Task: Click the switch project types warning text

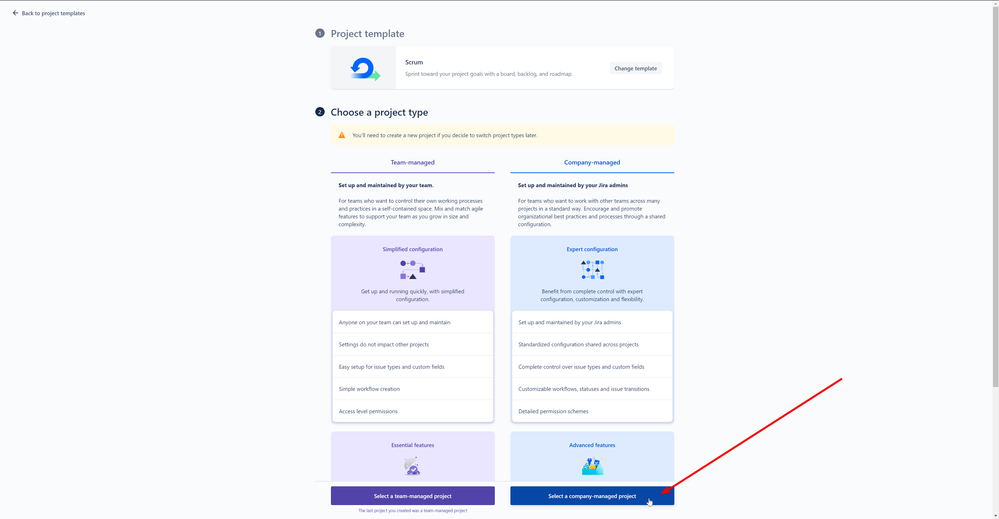Action: pos(445,135)
